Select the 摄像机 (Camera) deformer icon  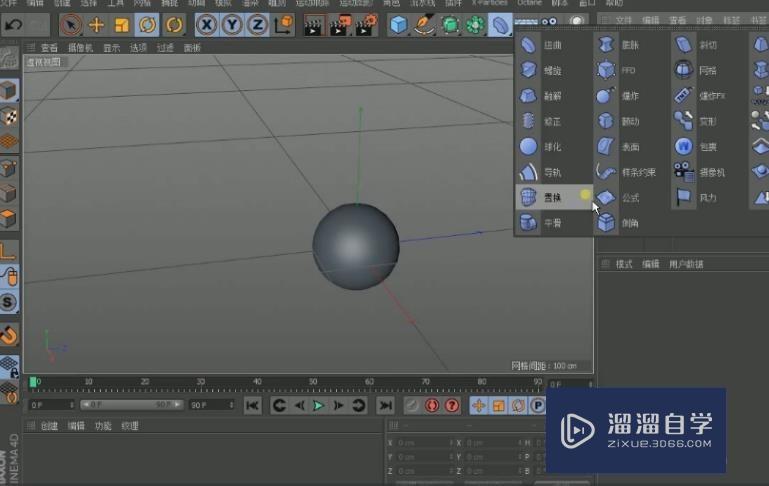(x=683, y=172)
